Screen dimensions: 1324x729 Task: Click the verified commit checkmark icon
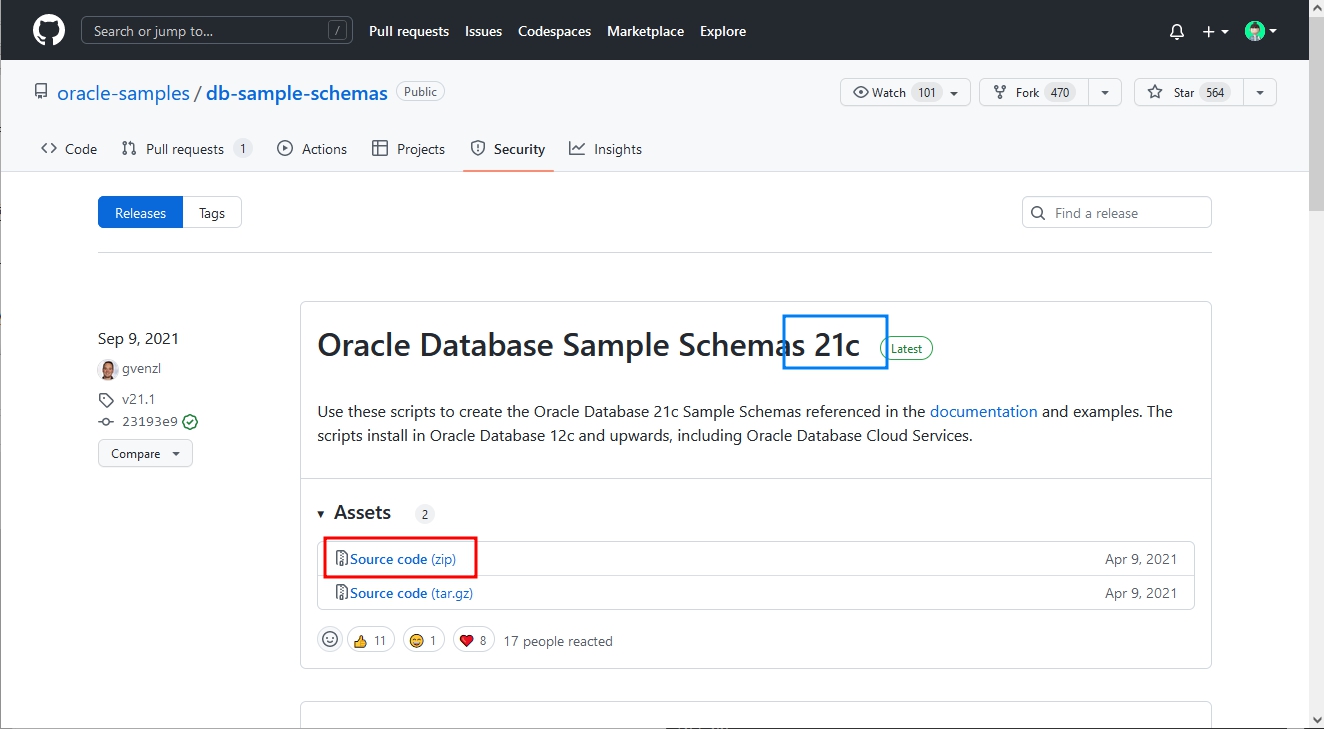[190, 422]
